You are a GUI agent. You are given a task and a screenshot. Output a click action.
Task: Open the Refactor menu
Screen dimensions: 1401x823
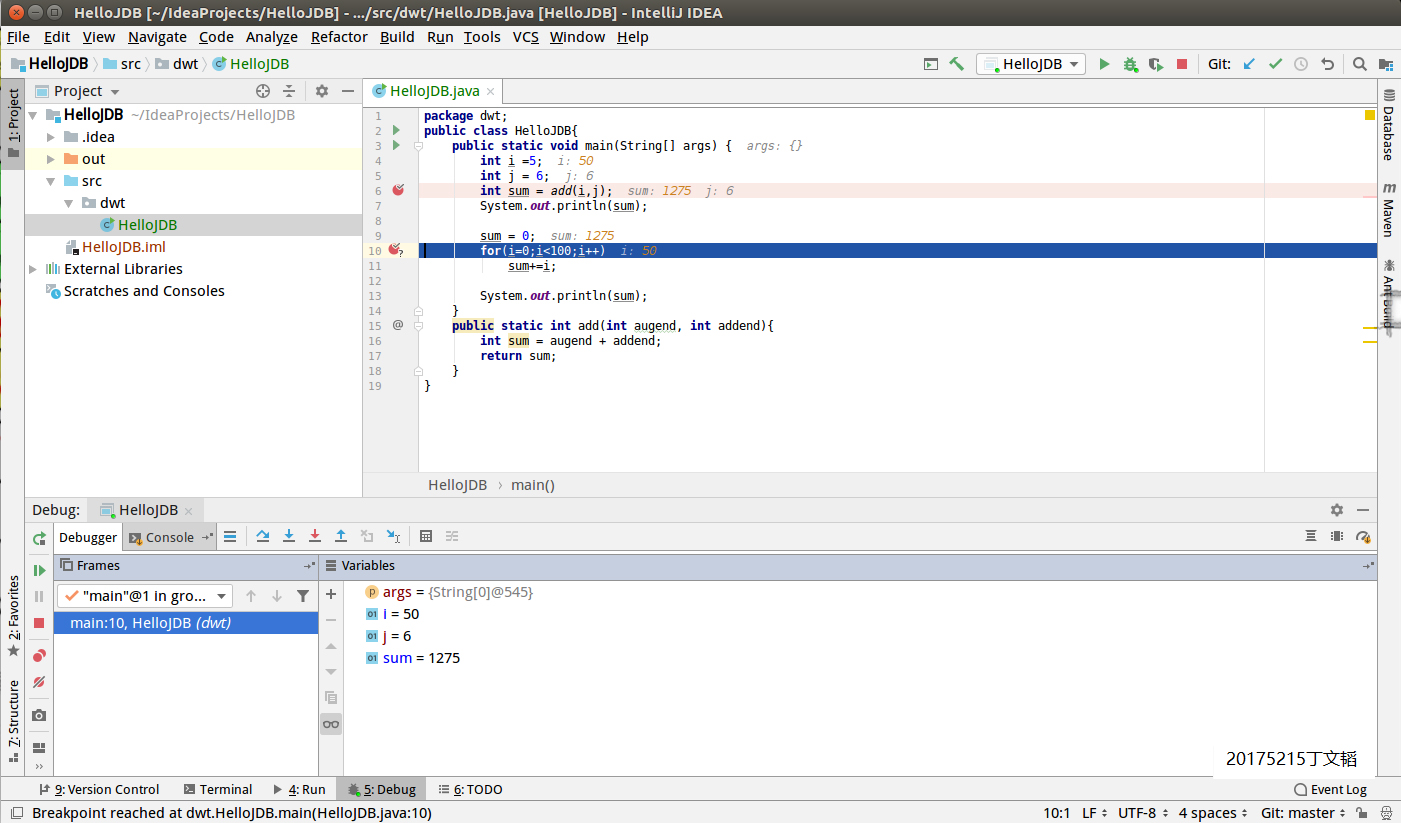[x=339, y=37]
